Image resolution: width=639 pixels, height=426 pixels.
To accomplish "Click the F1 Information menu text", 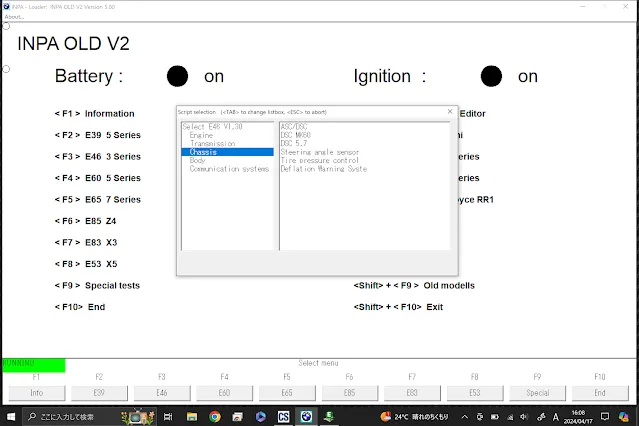I will [95, 113].
